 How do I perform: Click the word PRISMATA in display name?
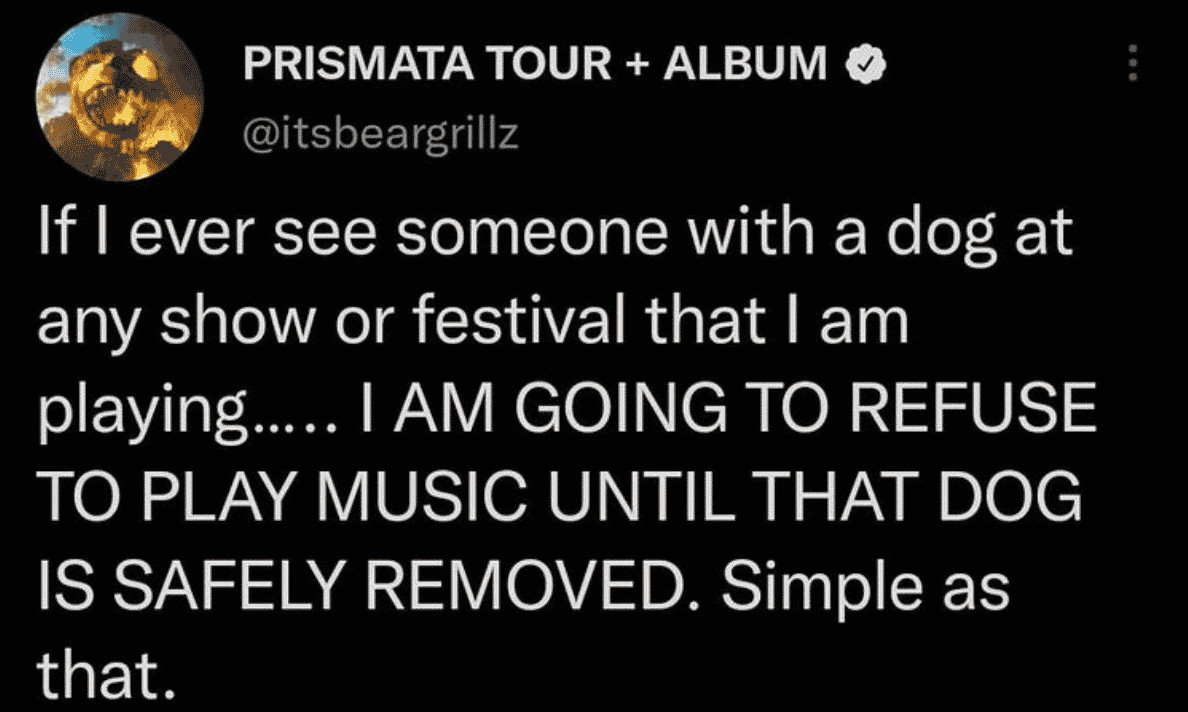pyautogui.click(x=358, y=64)
